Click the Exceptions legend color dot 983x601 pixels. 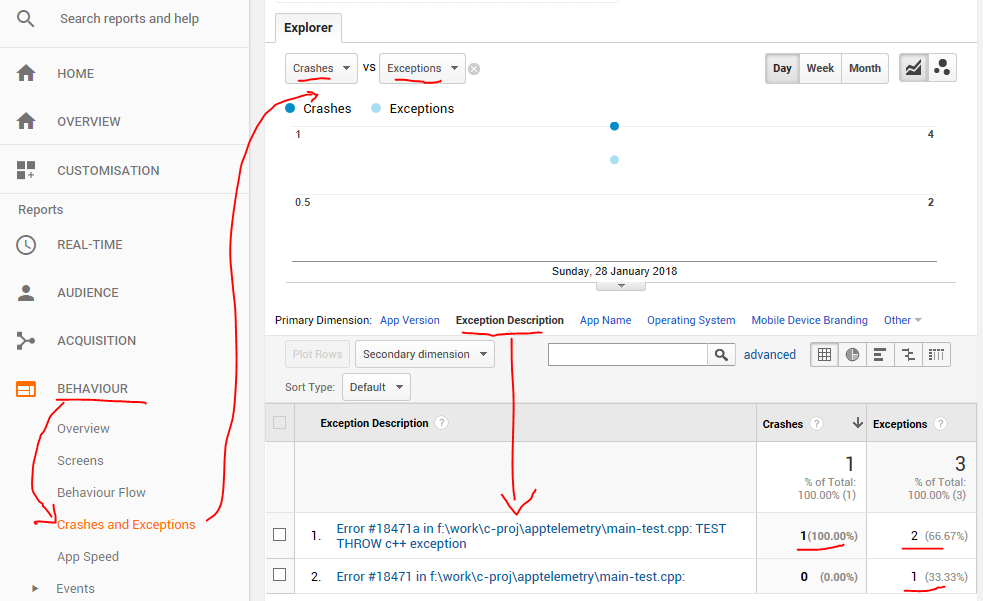tap(376, 108)
